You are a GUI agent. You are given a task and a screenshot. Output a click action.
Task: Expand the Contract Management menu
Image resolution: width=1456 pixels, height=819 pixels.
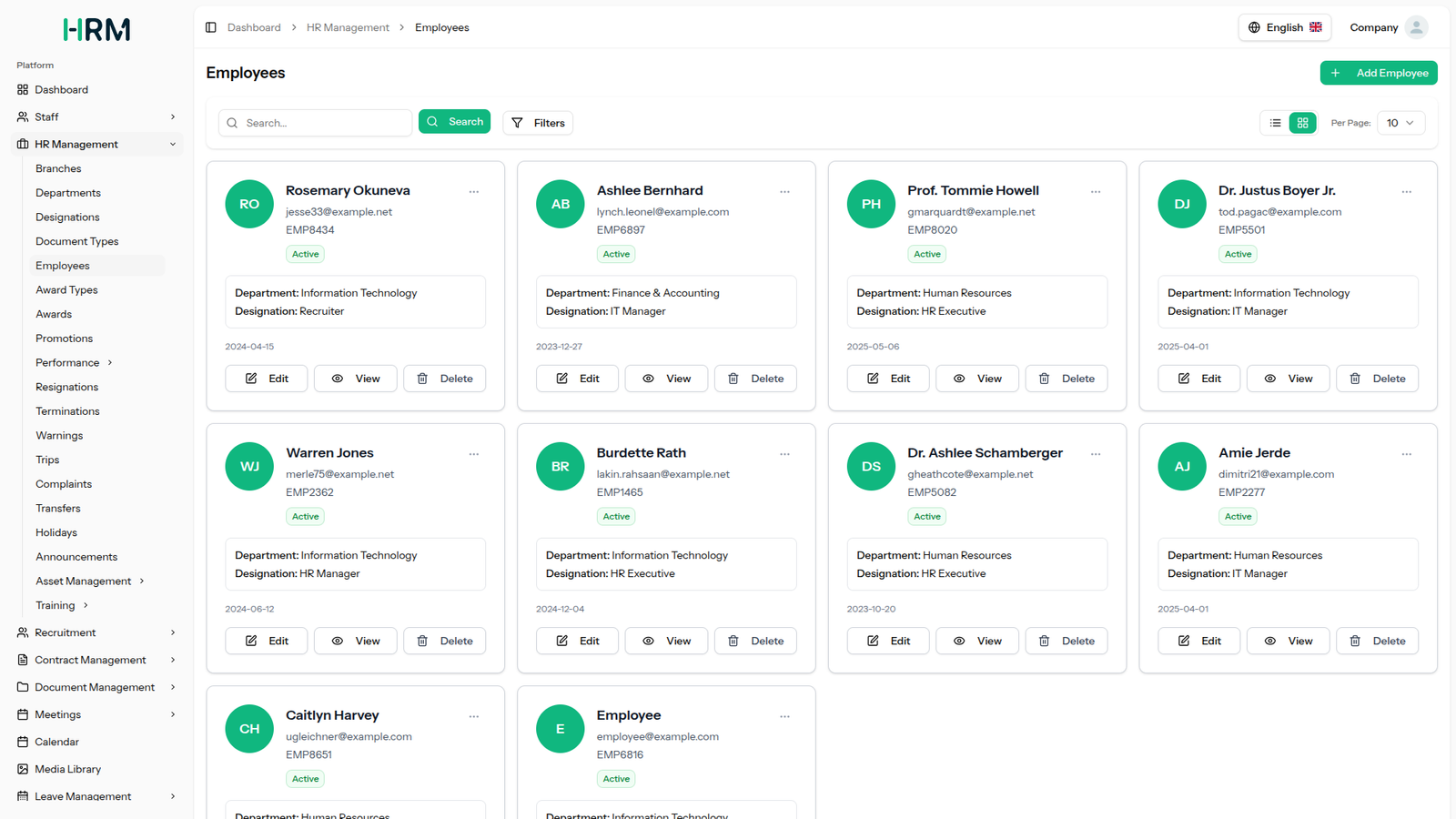coord(96,660)
